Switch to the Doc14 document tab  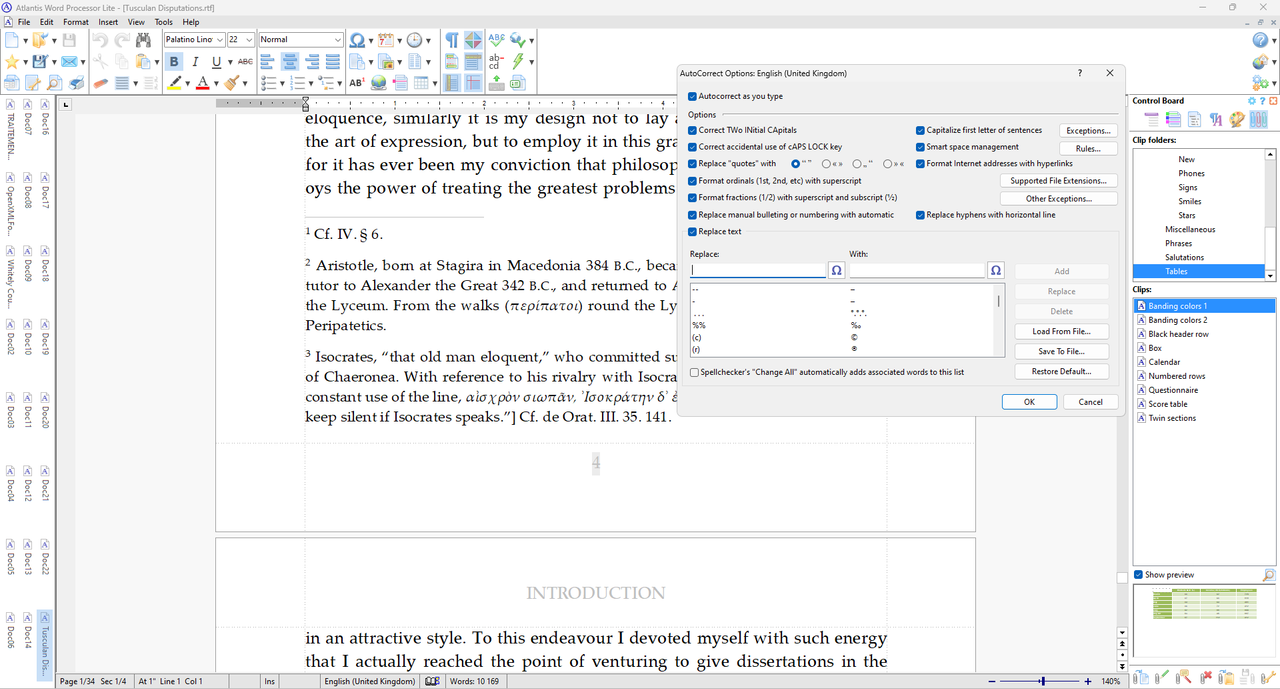click(28, 631)
